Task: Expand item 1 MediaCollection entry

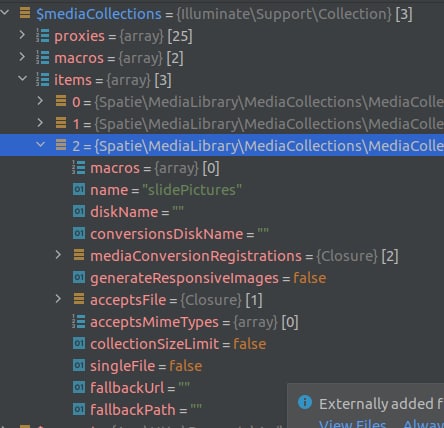Action: (x=40, y=123)
